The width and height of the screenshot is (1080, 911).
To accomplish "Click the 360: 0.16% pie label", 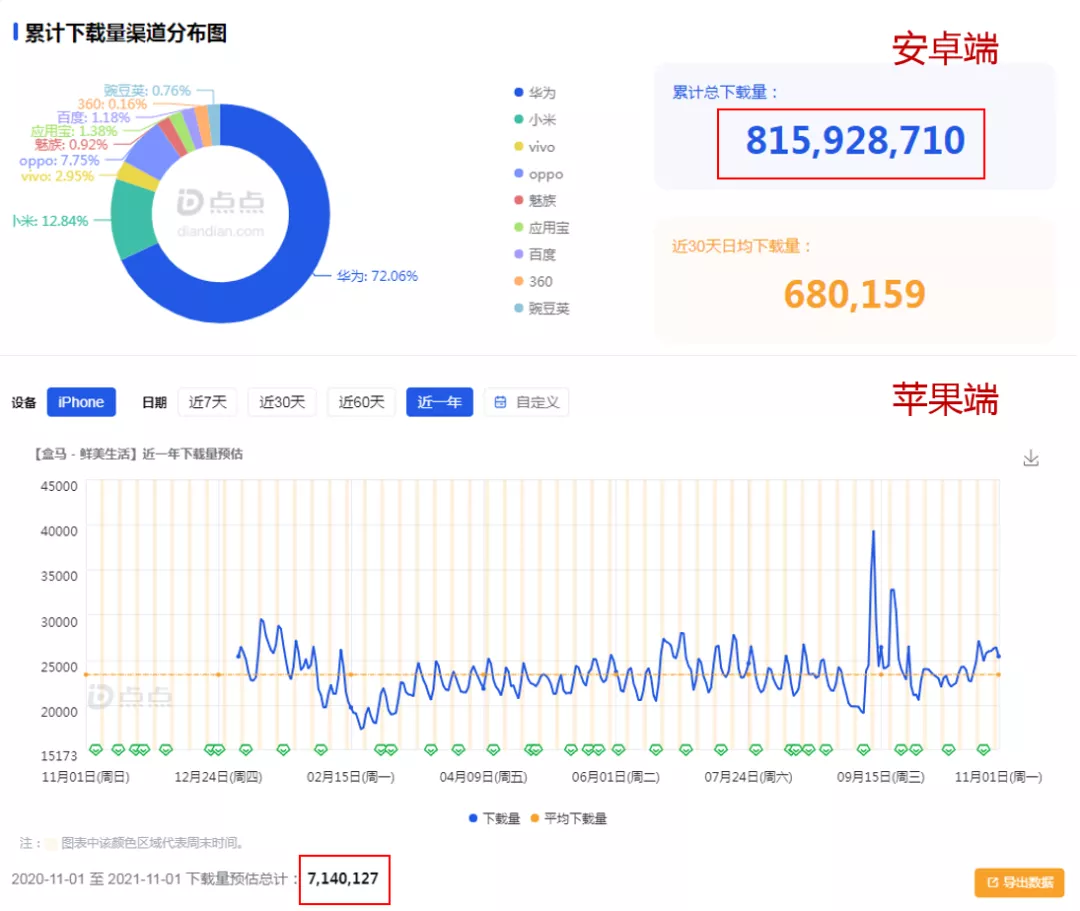I will coord(112,104).
